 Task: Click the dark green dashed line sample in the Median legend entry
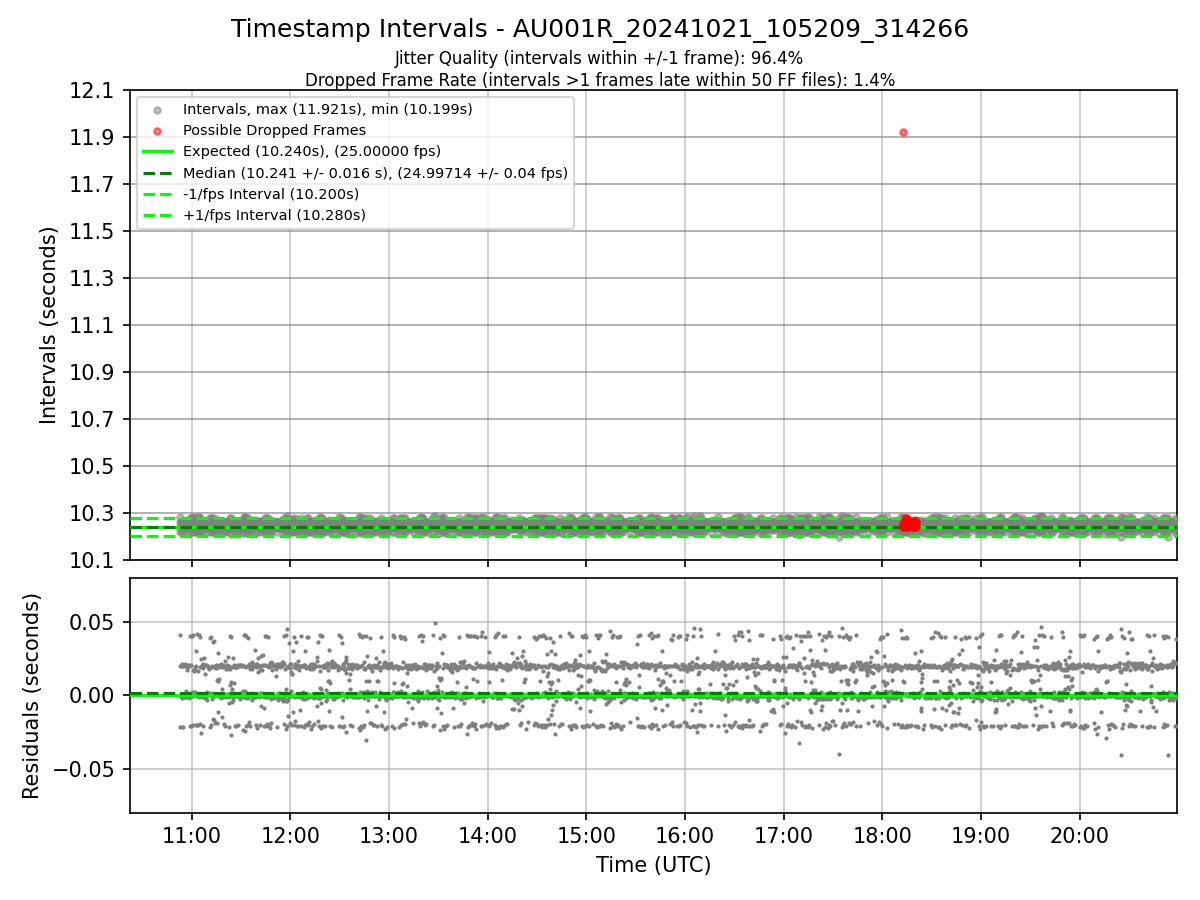tap(157, 173)
